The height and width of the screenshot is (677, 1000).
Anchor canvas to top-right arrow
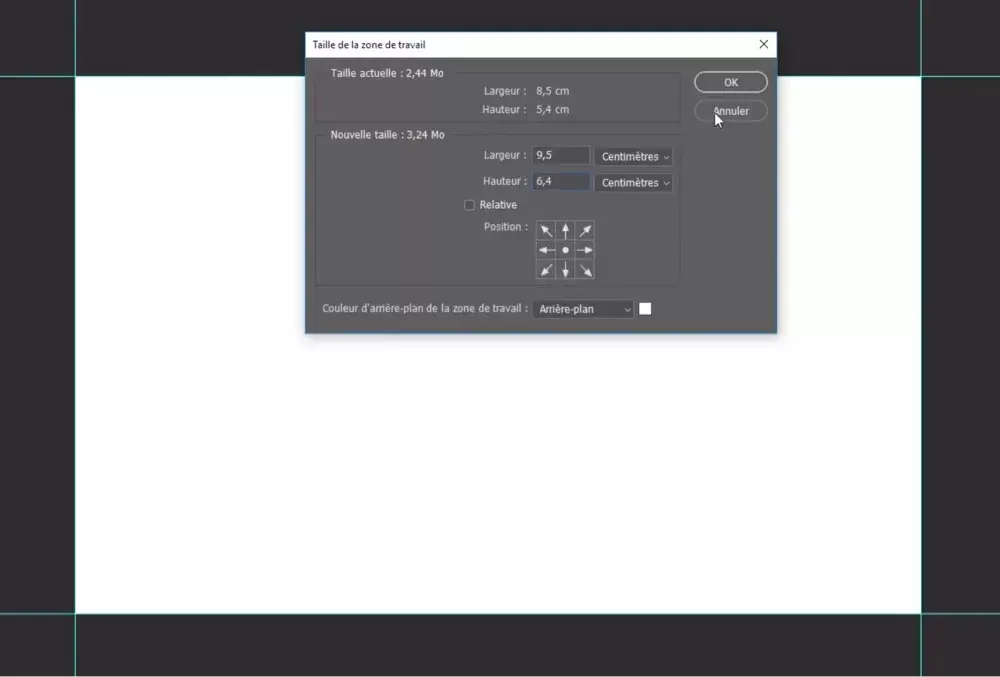(585, 231)
